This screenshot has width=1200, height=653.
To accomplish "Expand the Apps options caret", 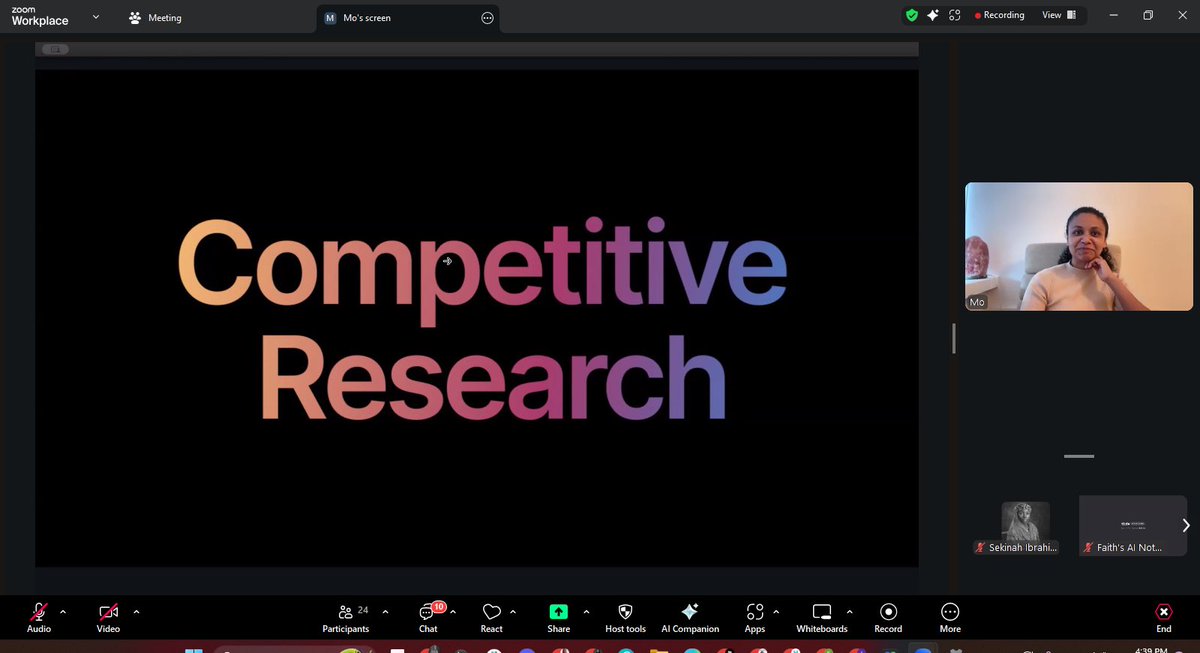I will tap(776, 611).
